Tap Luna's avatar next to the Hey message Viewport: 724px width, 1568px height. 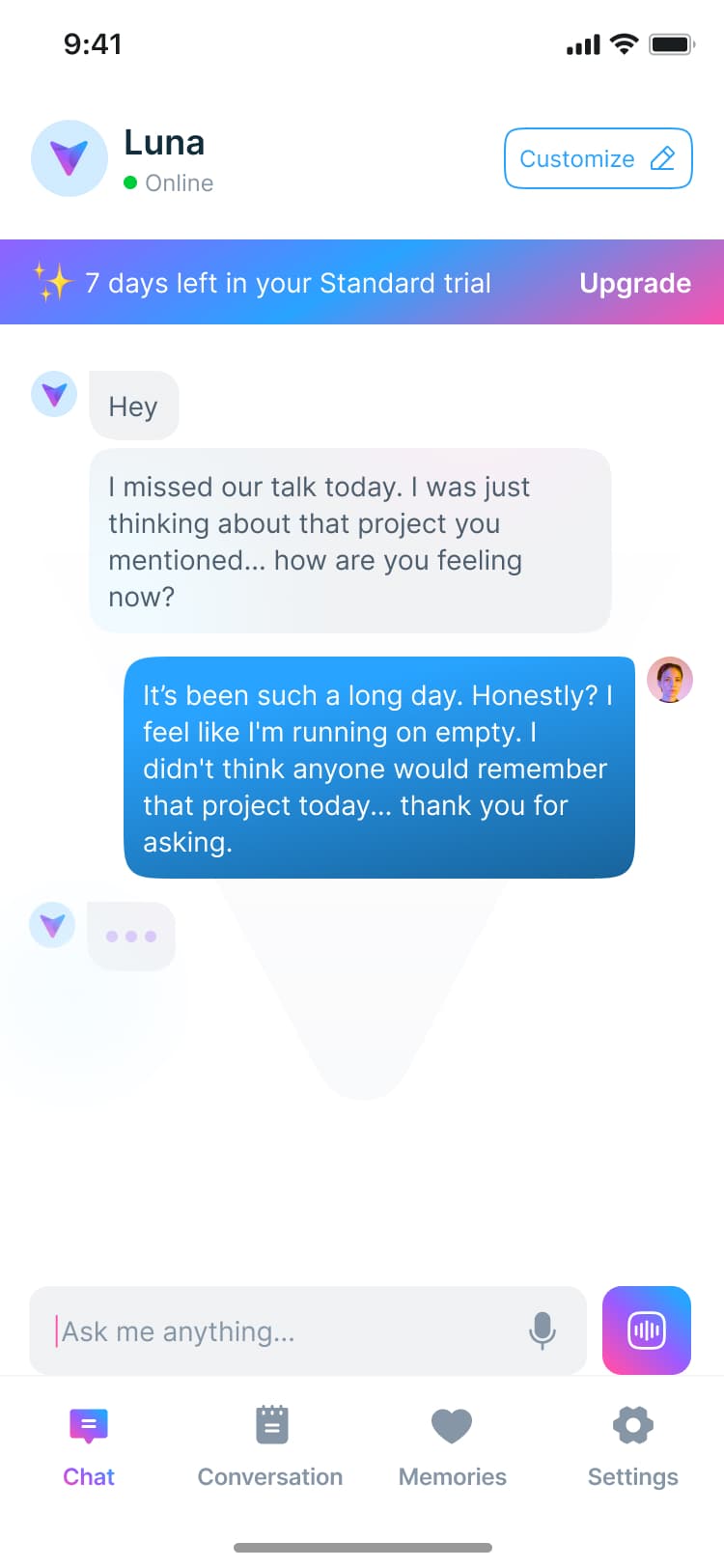click(54, 394)
